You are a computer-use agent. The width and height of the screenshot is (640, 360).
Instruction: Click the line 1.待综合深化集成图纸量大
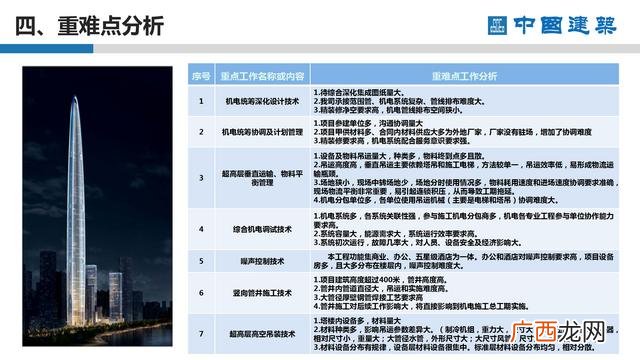[359, 93]
